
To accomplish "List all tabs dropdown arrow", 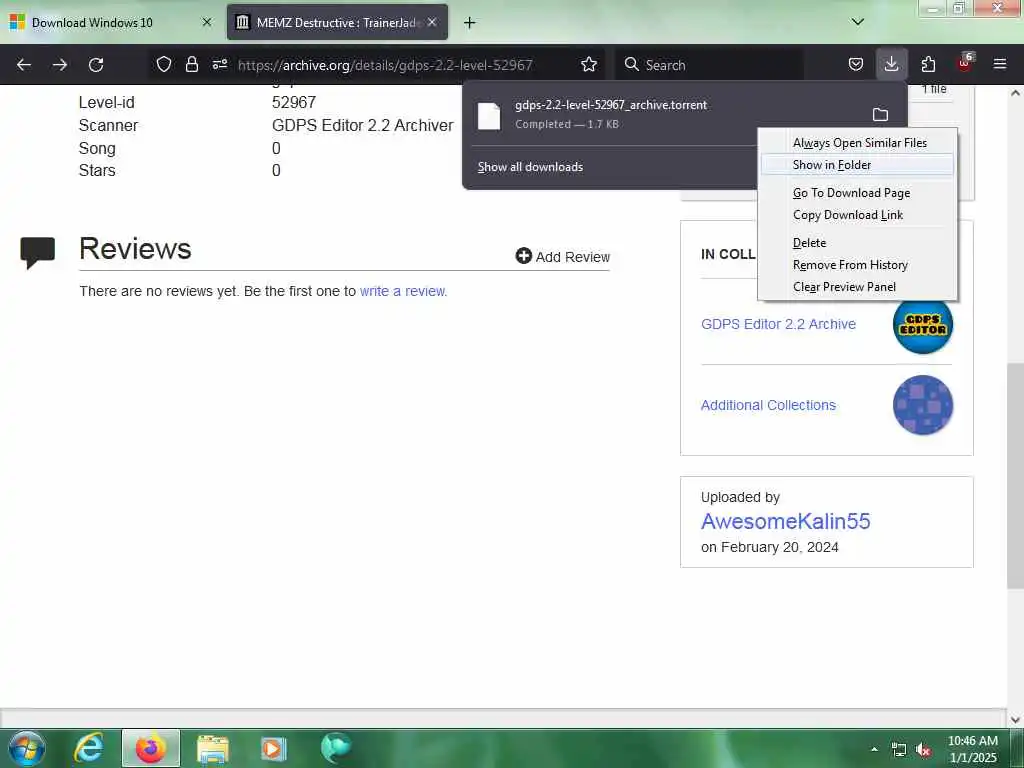I will pyautogui.click(x=858, y=22).
